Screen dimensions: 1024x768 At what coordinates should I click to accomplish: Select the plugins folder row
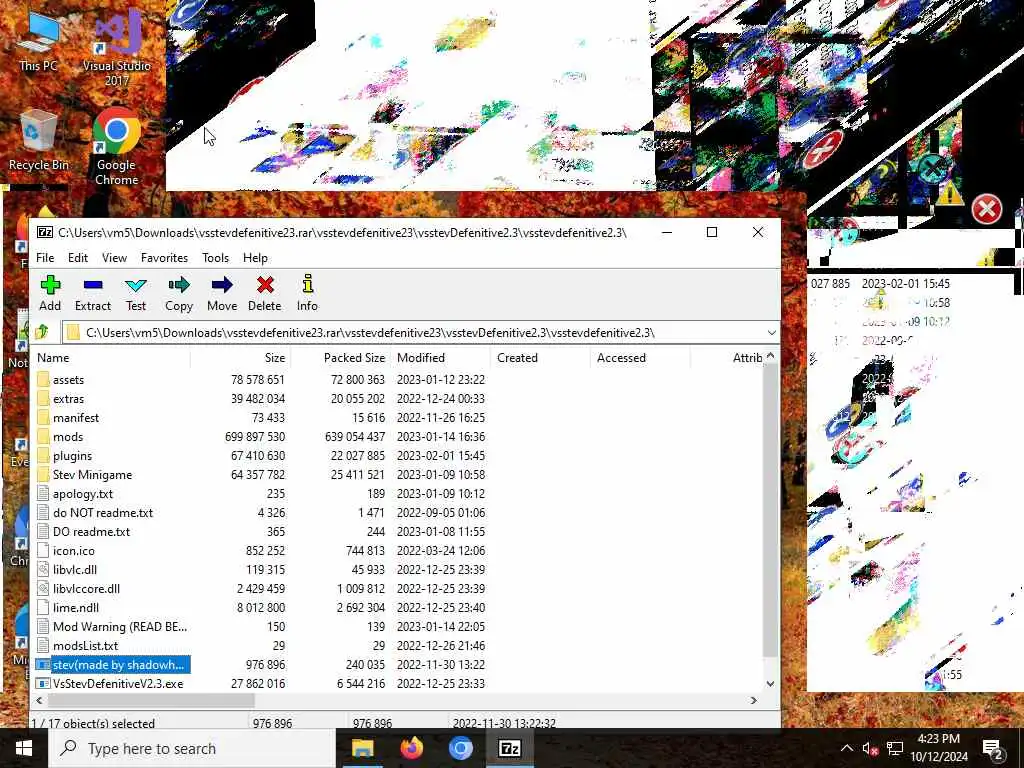(x=398, y=455)
